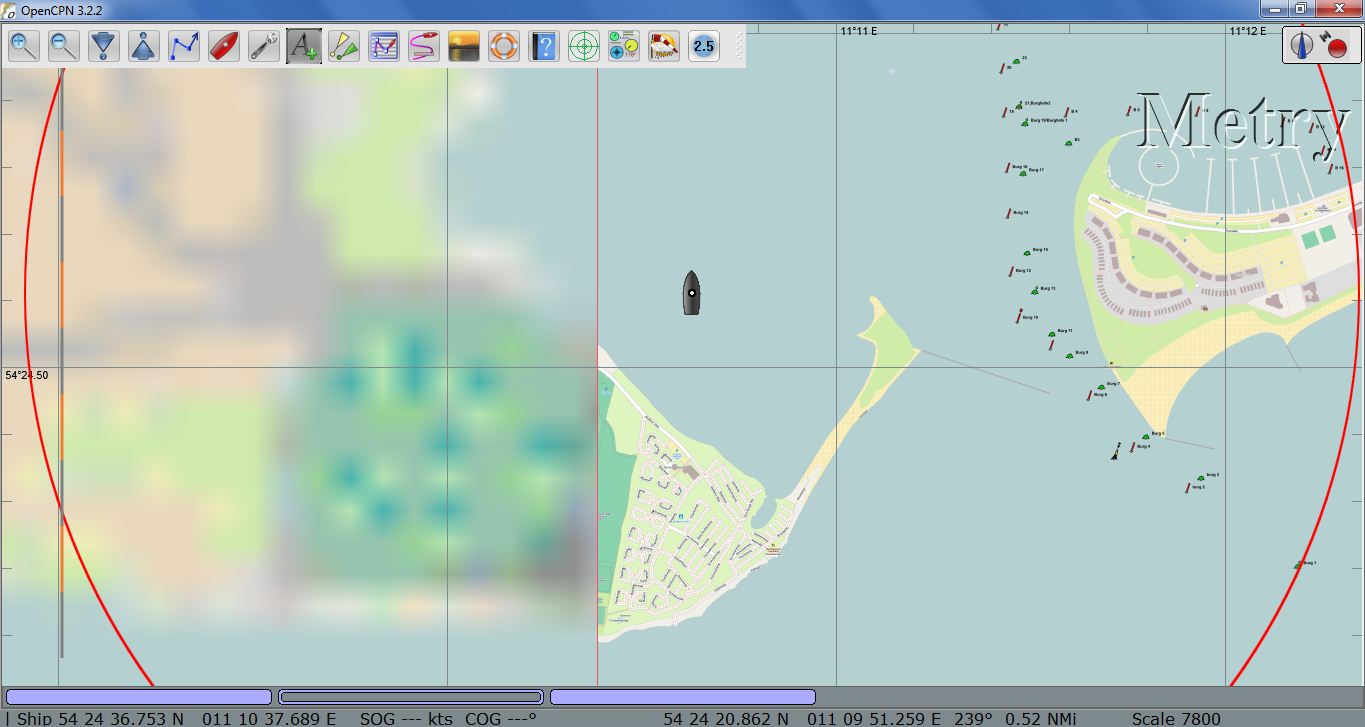Click the Ship position status readout
1365x727 pixels.
(x=176, y=718)
